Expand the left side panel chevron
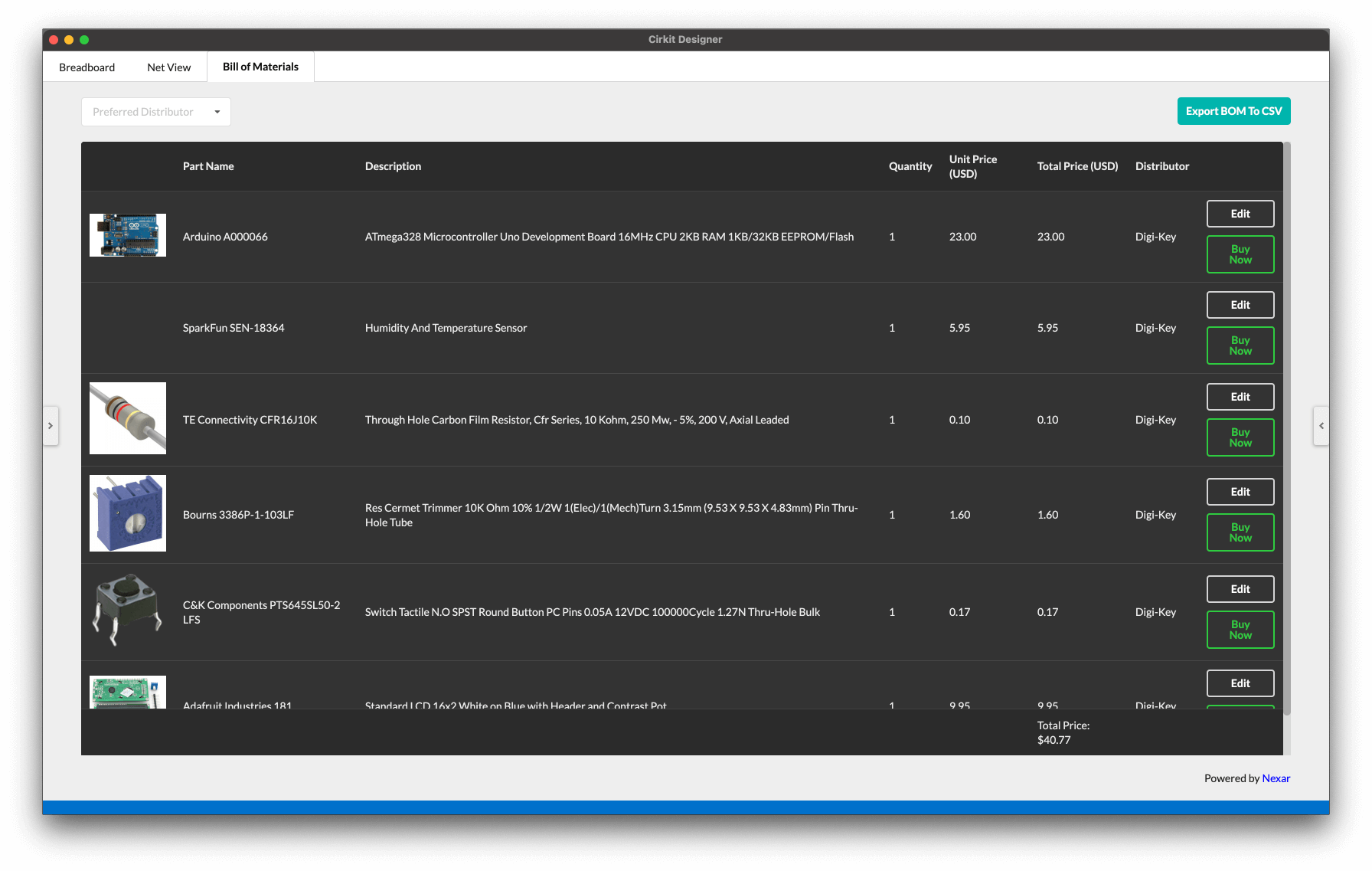 coord(51,426)
